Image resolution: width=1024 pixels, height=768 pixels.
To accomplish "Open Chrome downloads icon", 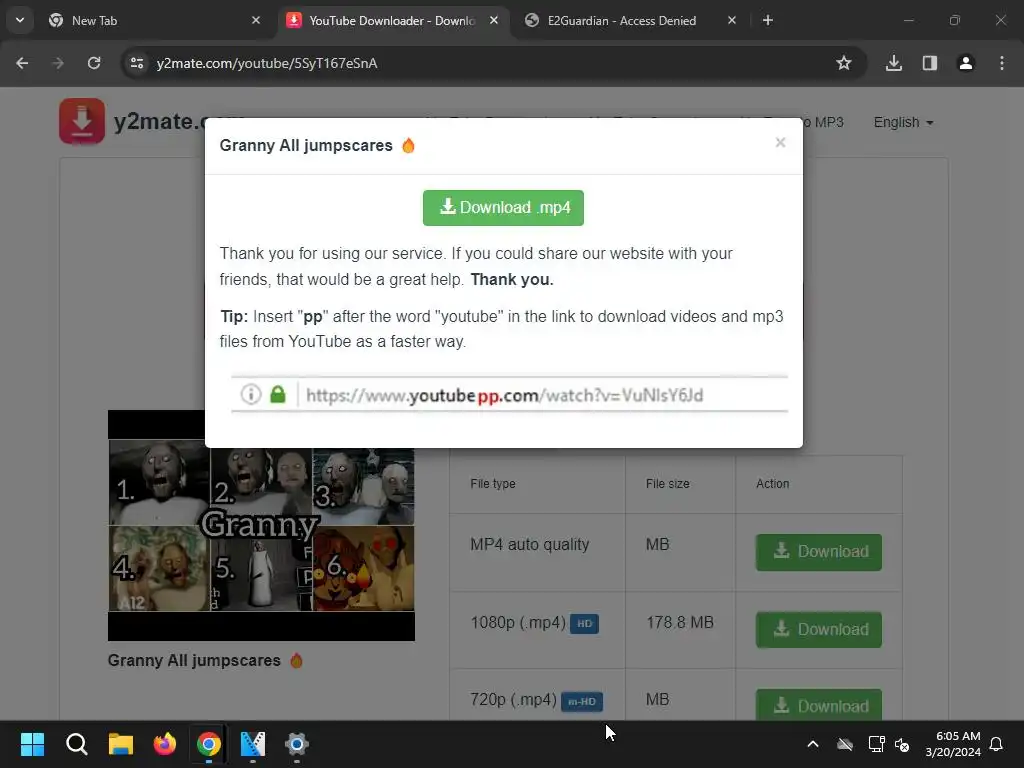I will 894,63.
